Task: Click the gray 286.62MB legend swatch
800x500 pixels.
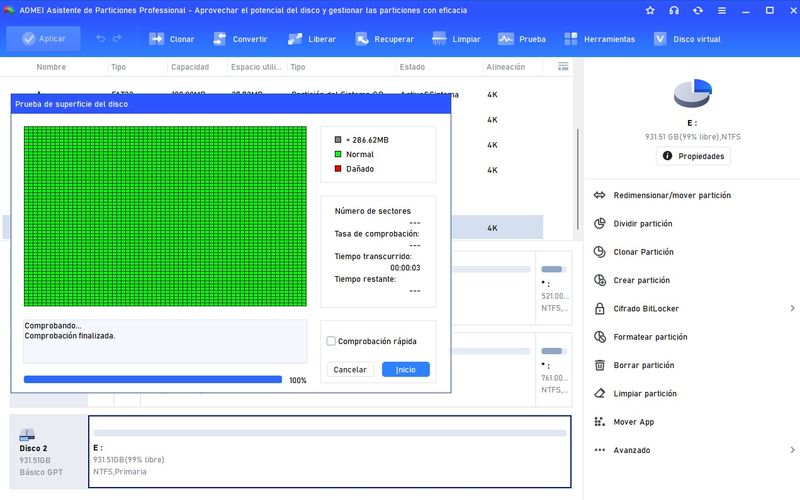Action: (338, 139)
